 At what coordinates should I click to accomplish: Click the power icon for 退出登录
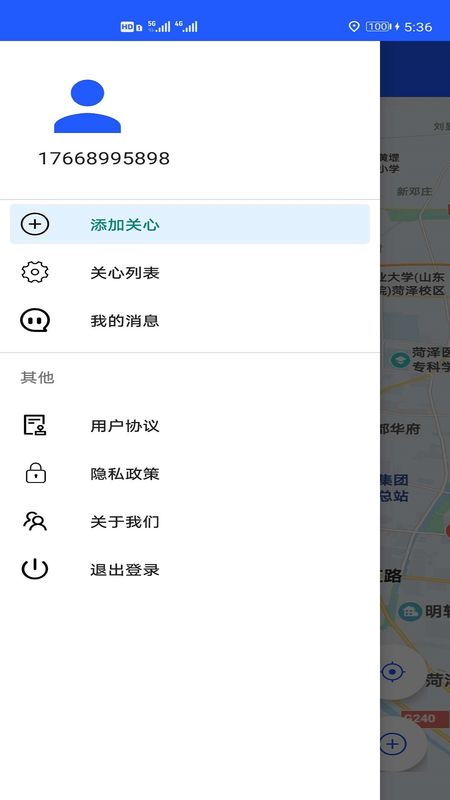tap(35, 569)
